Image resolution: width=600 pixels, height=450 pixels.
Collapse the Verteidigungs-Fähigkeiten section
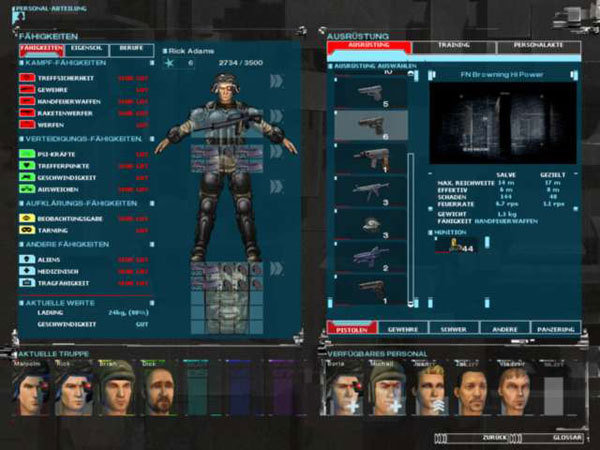[x=152, y=139]
